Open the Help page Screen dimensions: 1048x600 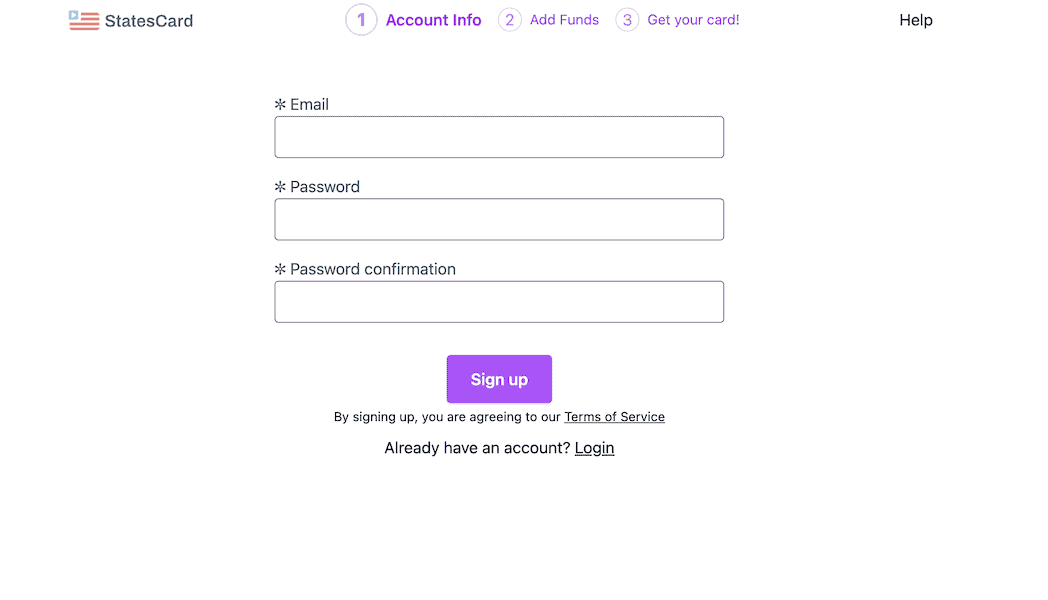coord(916,20)
